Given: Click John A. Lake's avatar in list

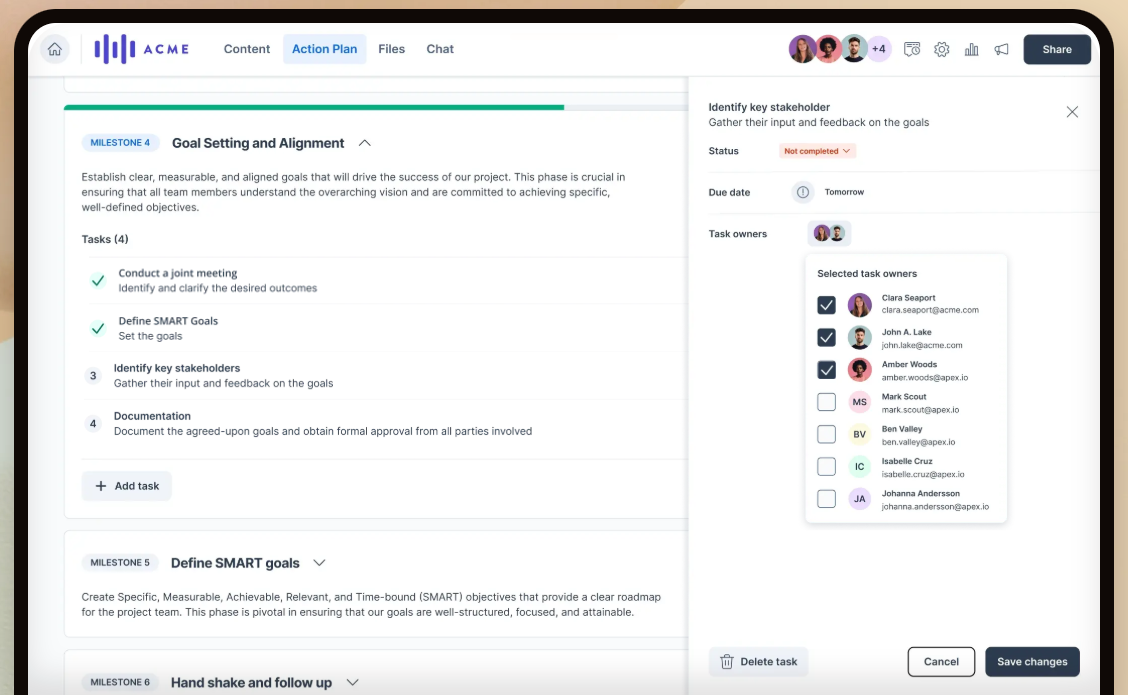Looking at the screenshot, I should tap(859, 337).
